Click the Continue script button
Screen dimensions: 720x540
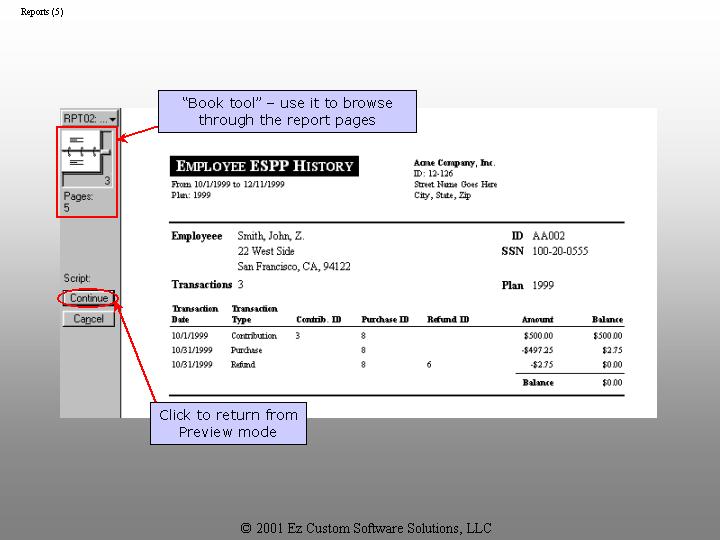[89, 298]
